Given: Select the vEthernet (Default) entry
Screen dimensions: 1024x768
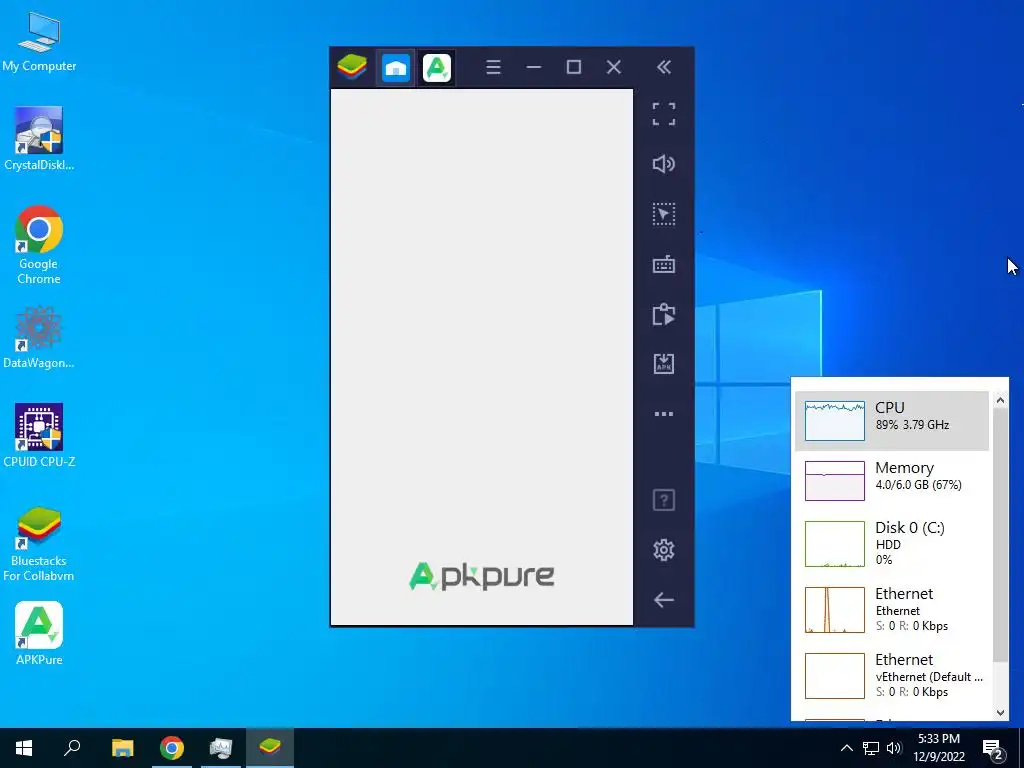Looking at the screenshot, I should (891, 675).
